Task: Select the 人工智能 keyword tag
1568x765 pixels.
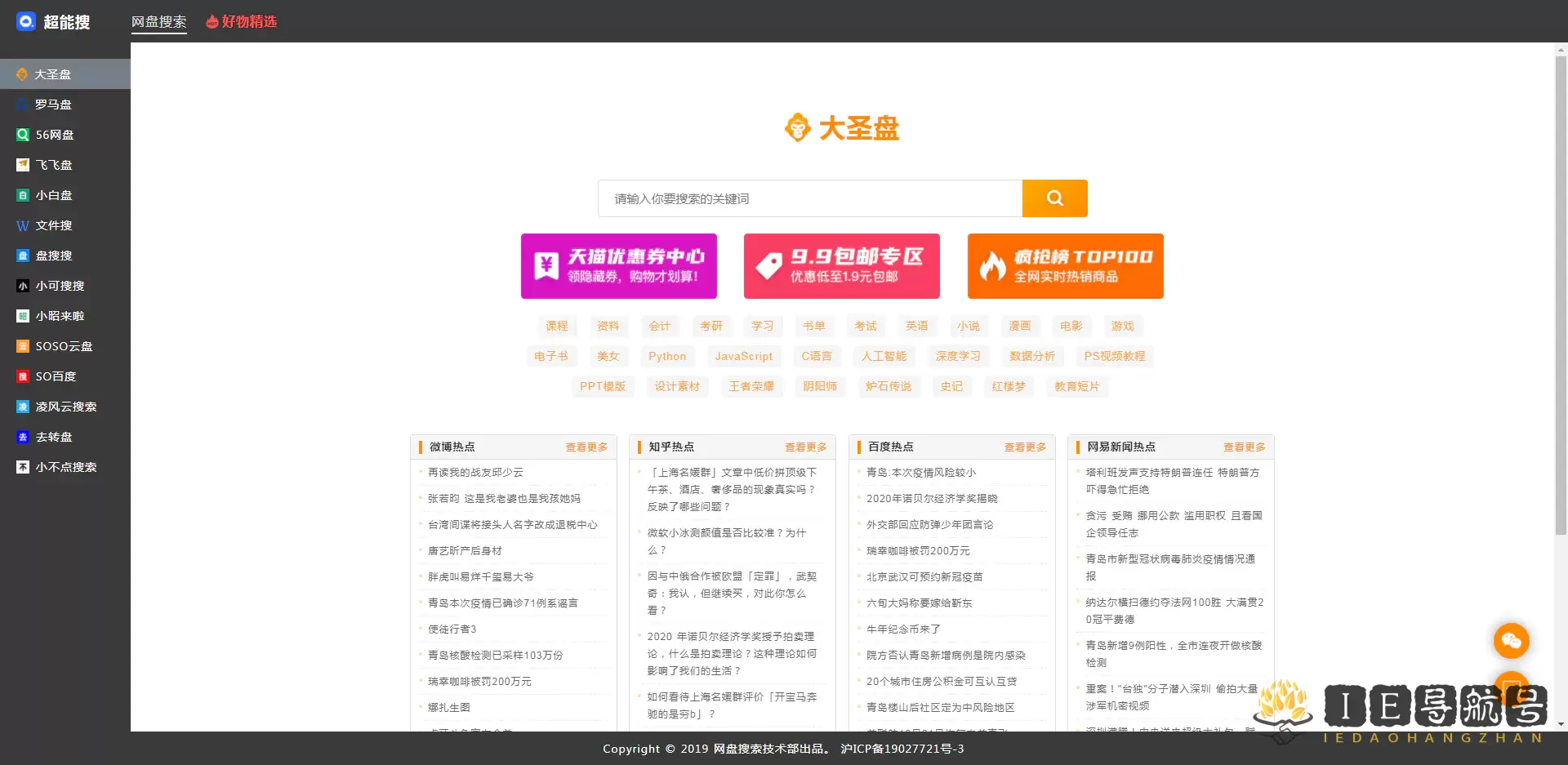Action: [x=884, y=356]
